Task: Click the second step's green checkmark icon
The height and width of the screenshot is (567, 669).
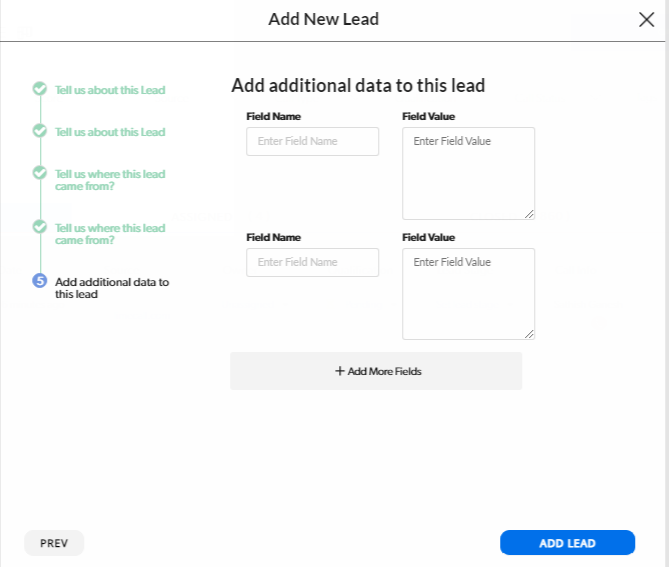Action: pos(40,131)
